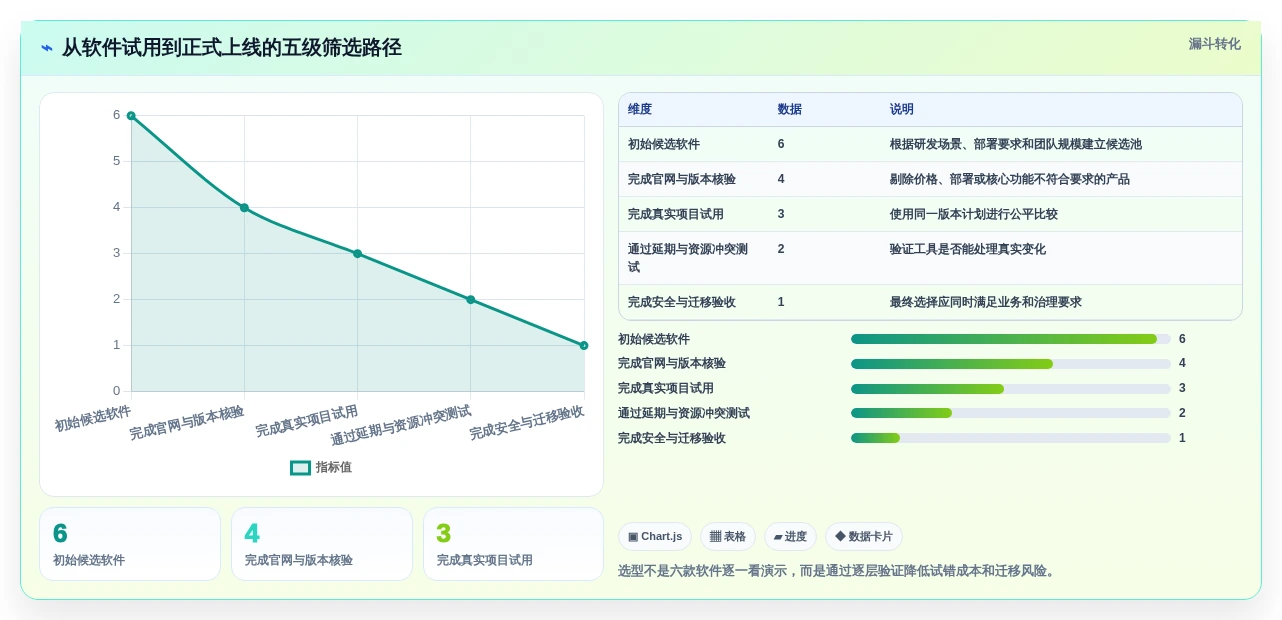The height and width of the screenshot is (620, 1282).
Task: Click the chart point for 完成真实项目试用
Action: [357, 254]
